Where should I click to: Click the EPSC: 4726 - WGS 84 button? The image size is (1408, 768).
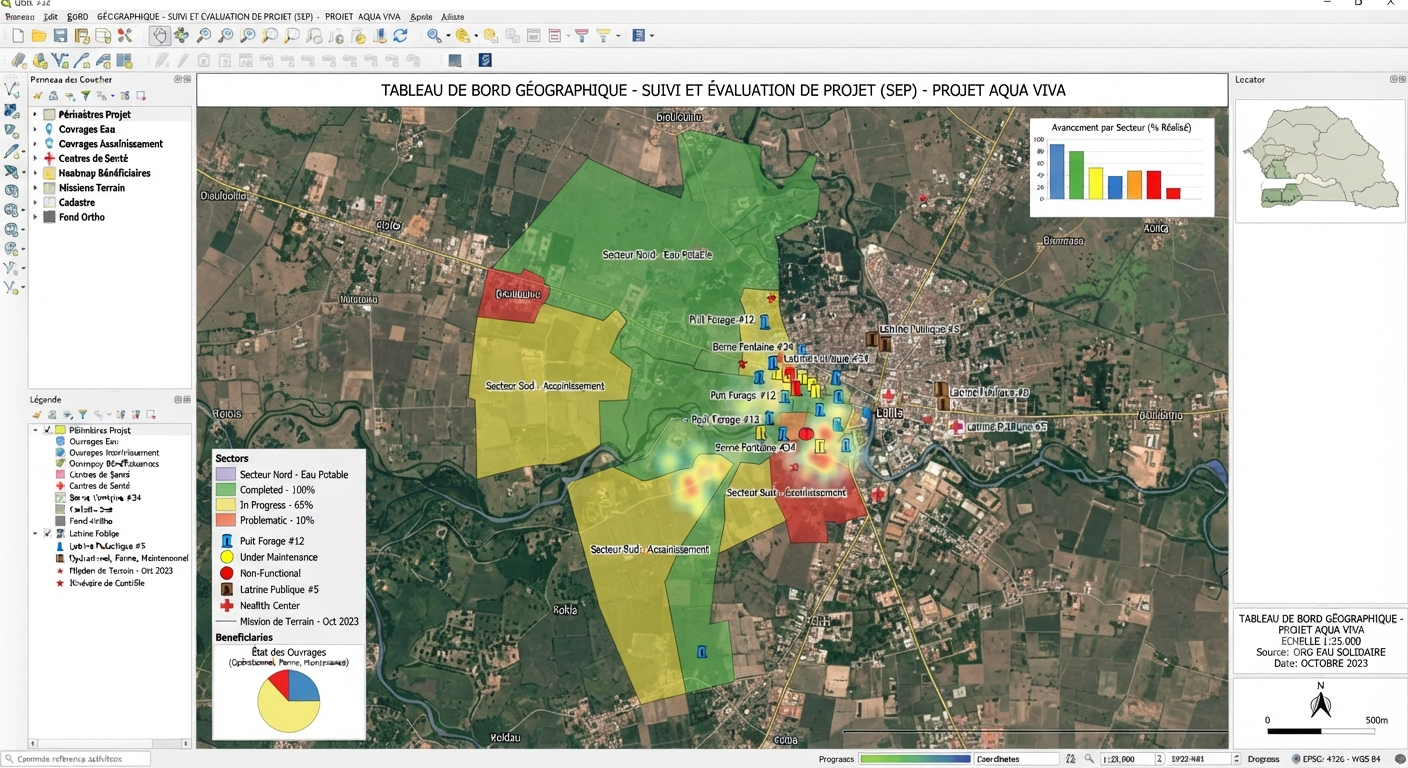pyautogui.click(x=1336, y=759)
